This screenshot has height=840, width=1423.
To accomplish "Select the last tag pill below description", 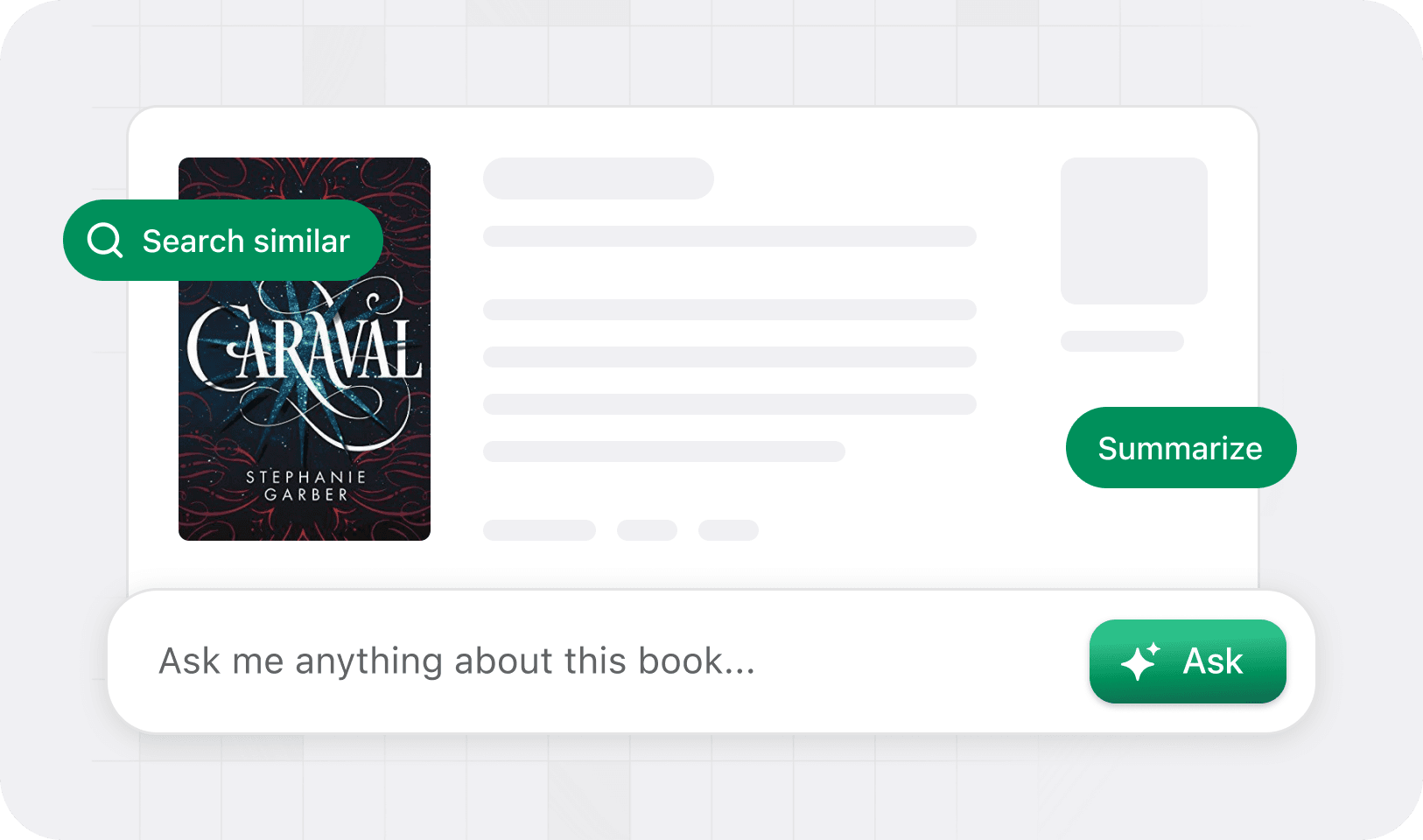I will (x=728, y=530).
